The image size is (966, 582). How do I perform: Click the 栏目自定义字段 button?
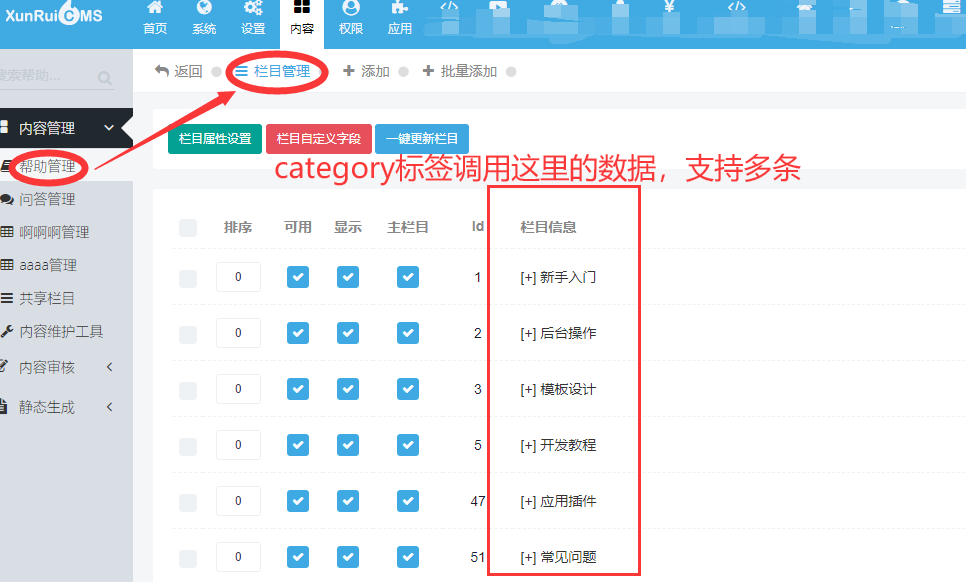coord(319,139)
